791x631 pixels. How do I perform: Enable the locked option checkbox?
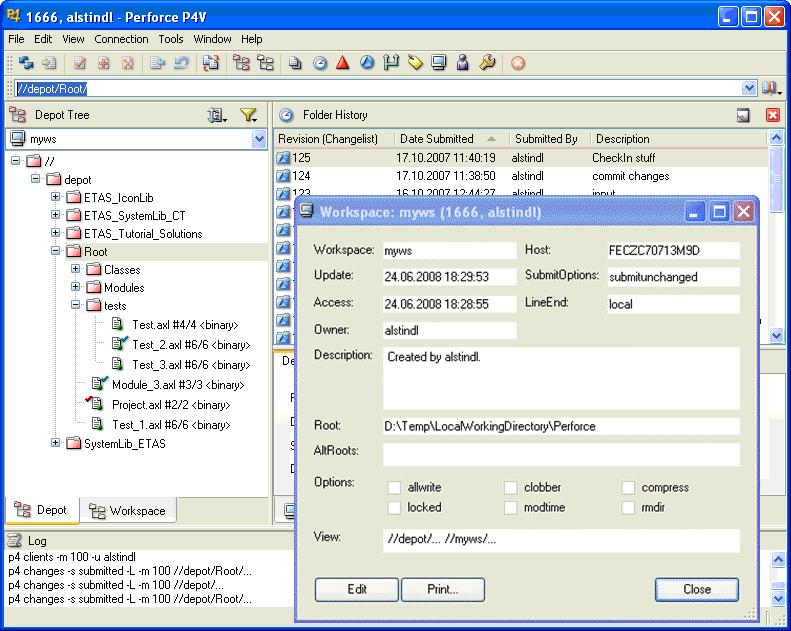(394, 507)
